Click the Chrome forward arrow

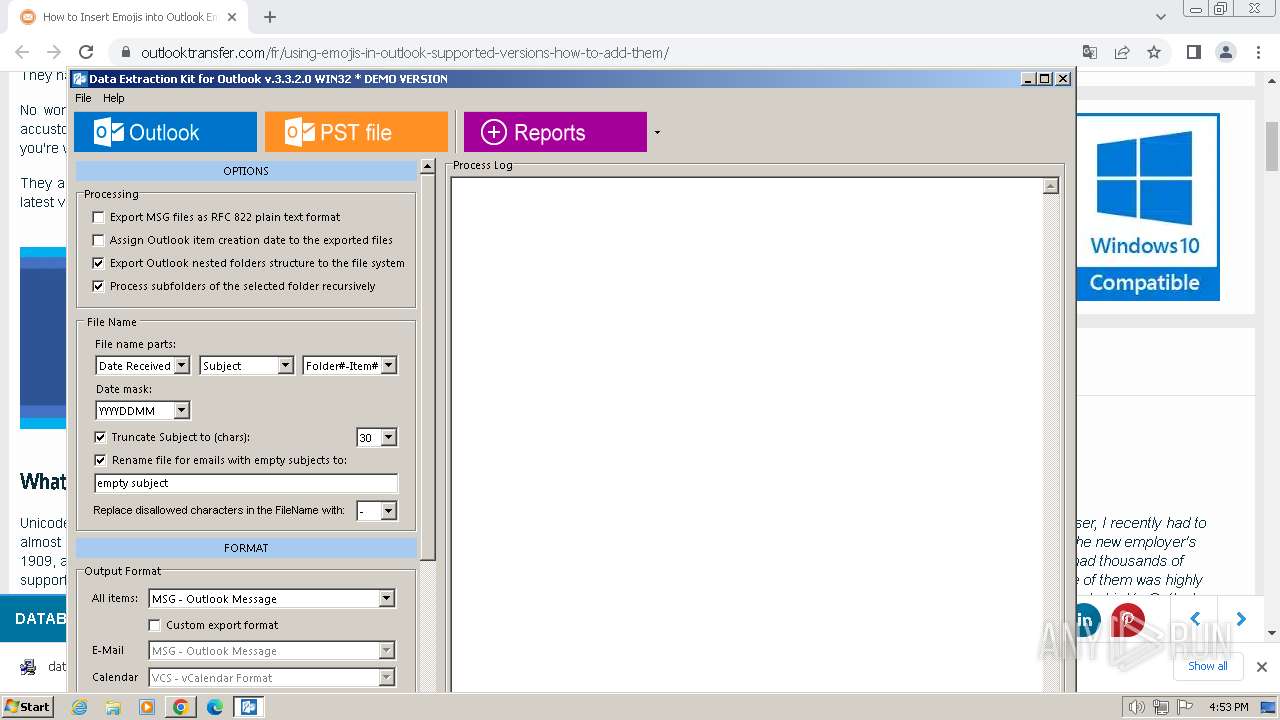[54, 52]
